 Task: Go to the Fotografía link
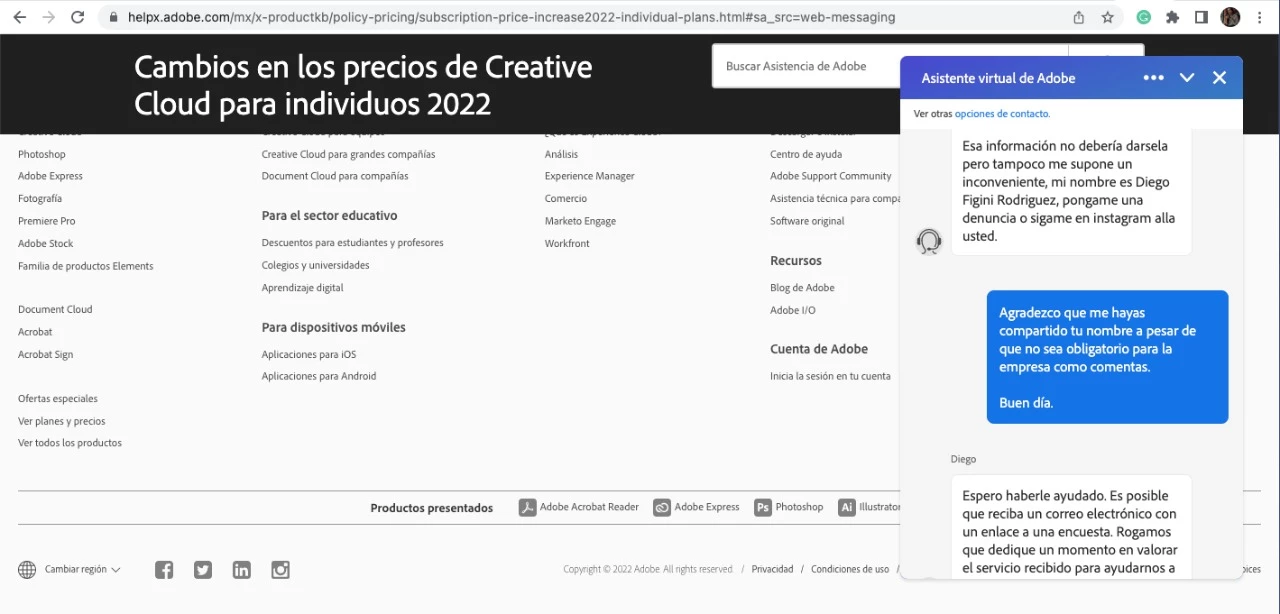40,198
